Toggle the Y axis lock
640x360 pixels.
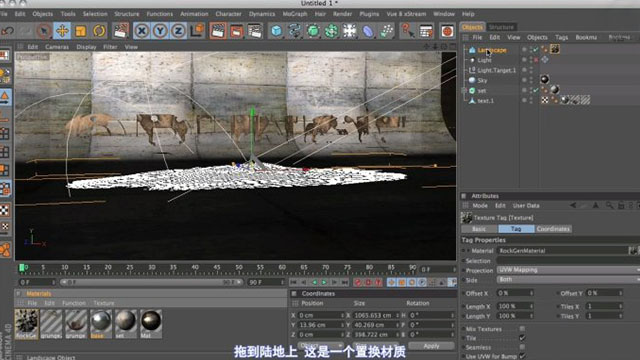(160, 31)
